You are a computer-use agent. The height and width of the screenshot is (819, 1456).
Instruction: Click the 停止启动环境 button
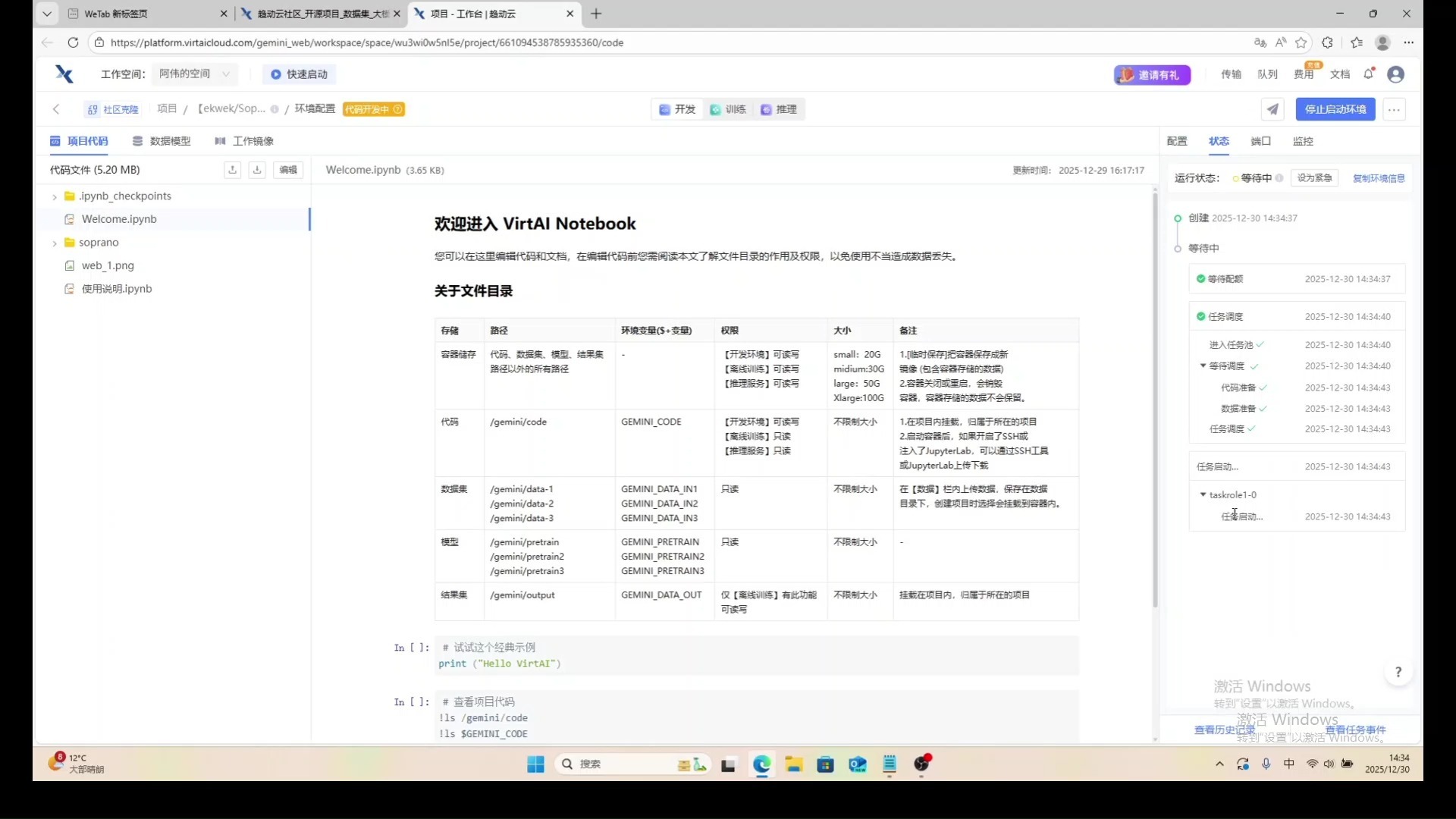click(1335, 109)
